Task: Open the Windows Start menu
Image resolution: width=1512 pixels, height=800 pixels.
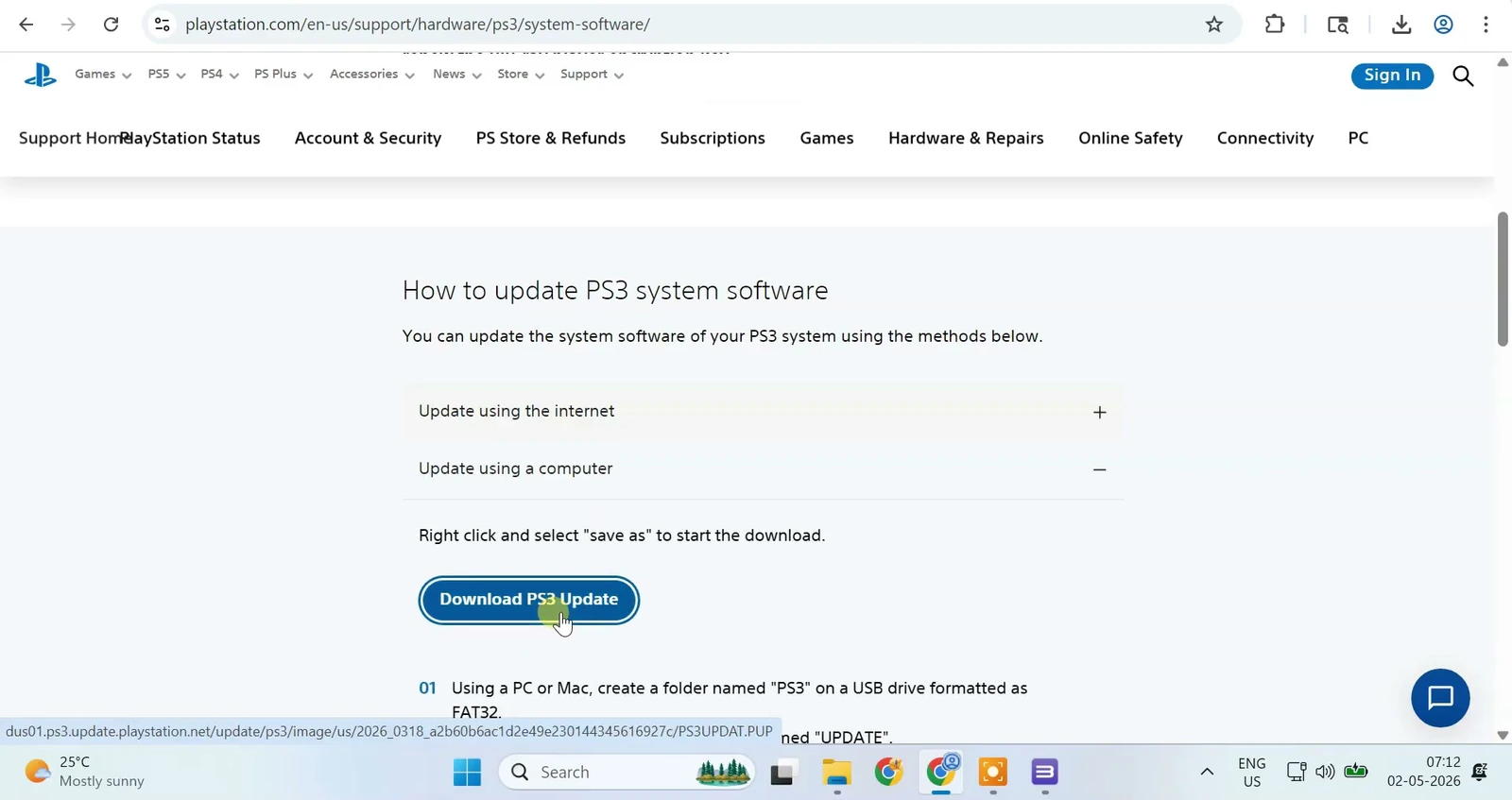Action: click(x=467, y=773)
